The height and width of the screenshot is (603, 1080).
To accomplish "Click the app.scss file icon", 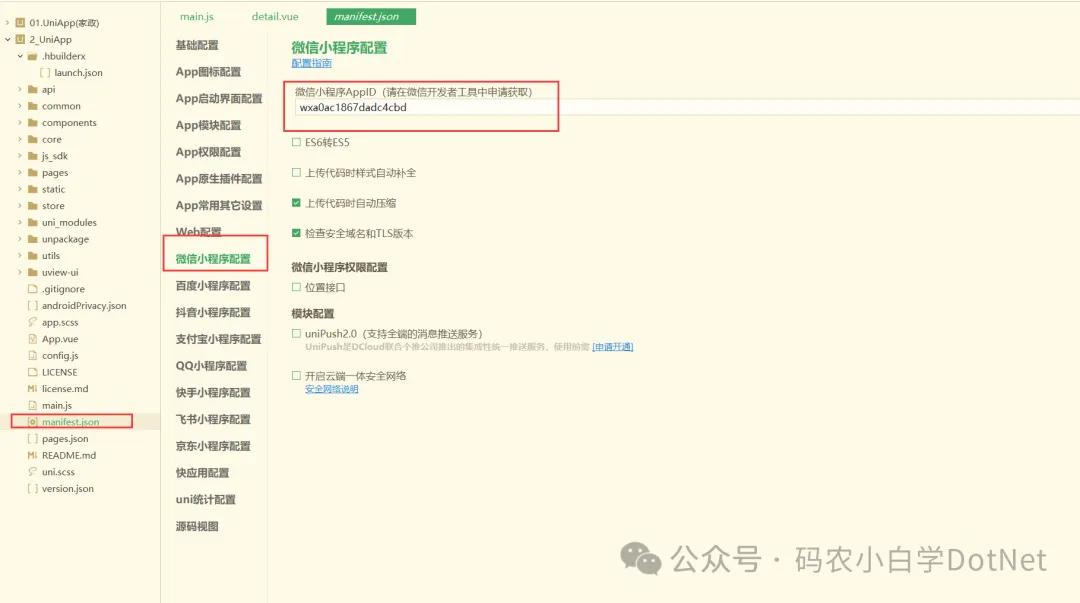I will [x=32, y=322].
